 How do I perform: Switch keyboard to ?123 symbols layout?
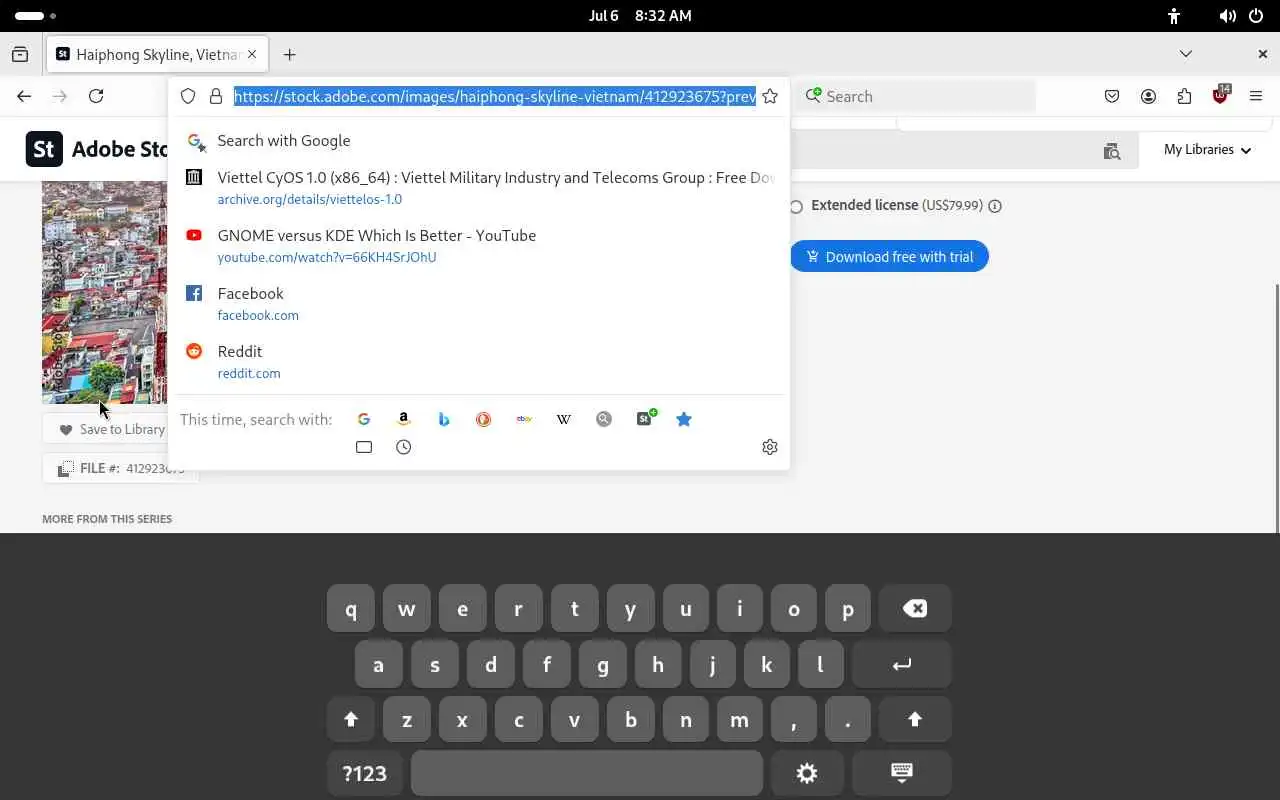tap(365, 773)
